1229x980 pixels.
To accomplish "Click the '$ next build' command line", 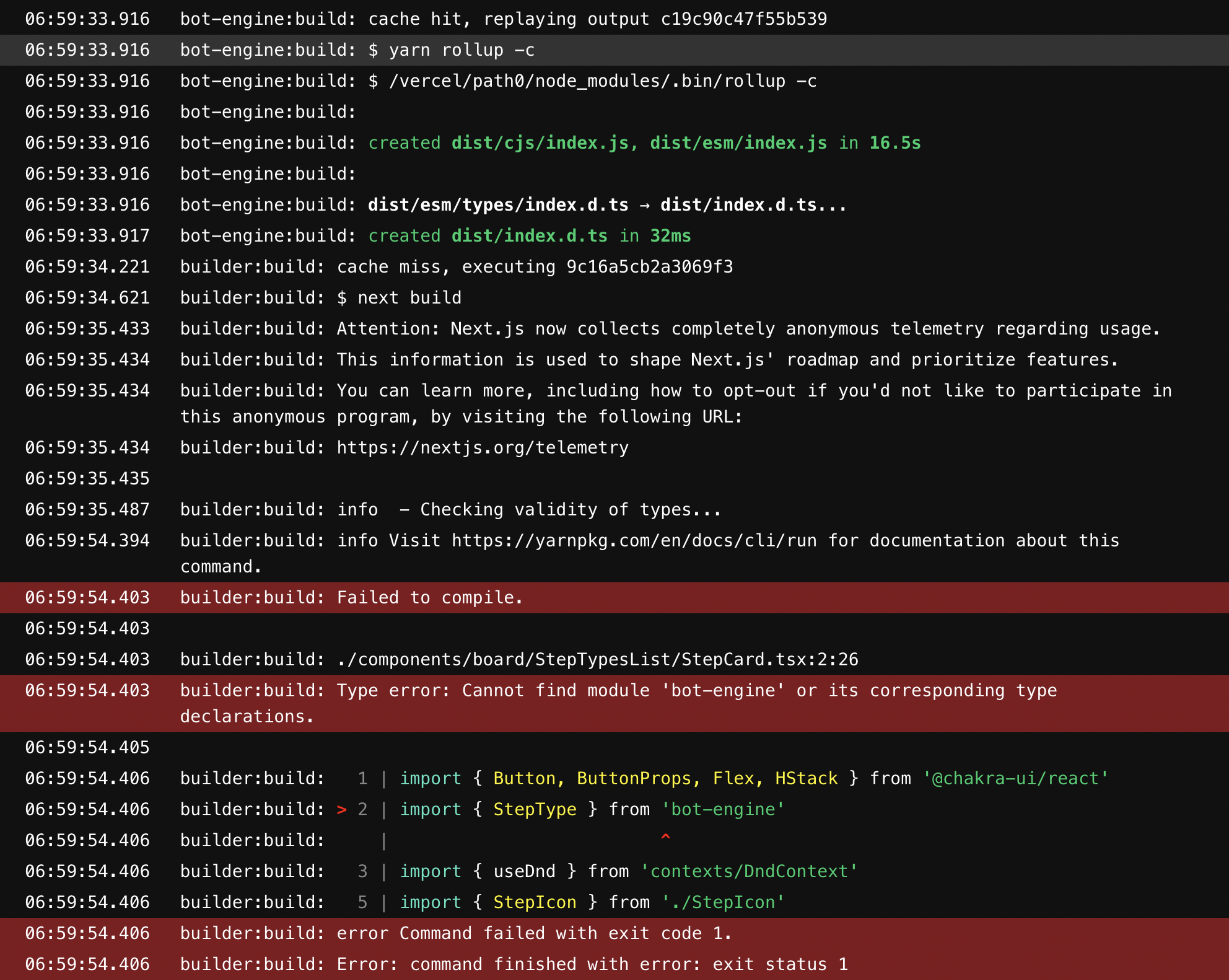I will tap(399, 298).
